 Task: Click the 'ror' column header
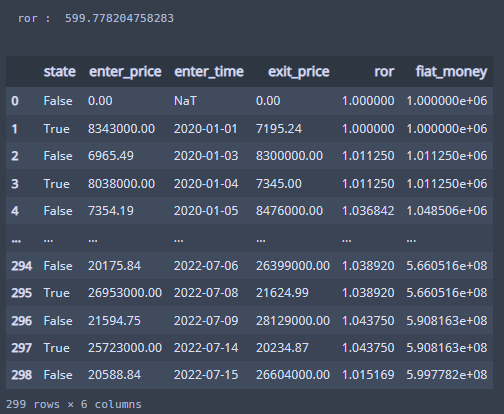(x=384, y=72)
